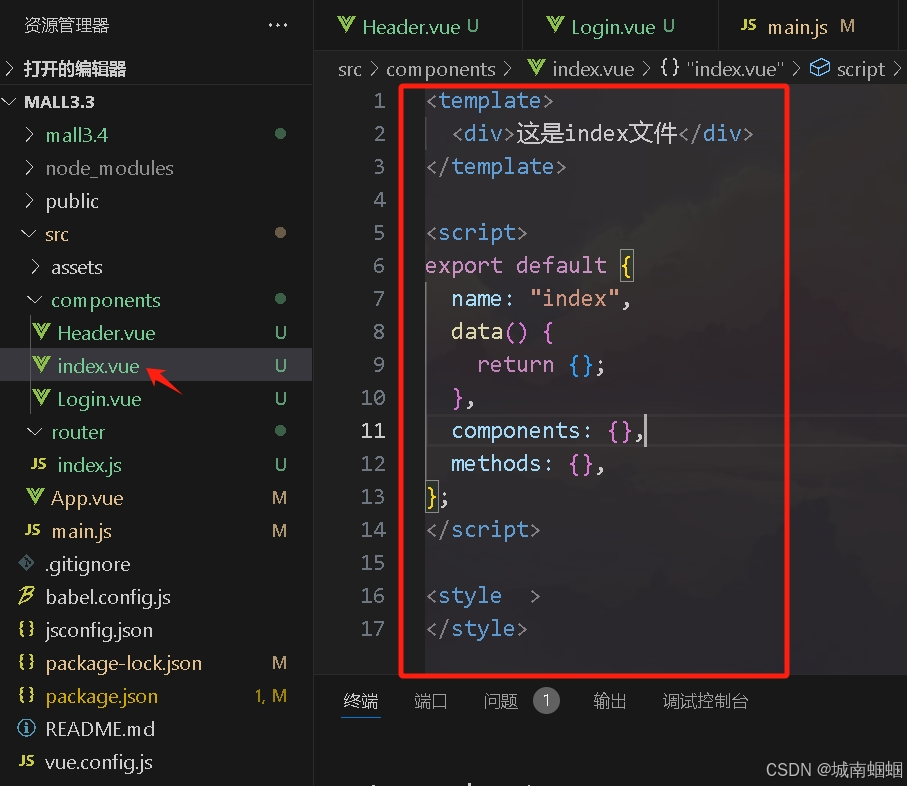Screen dimensions: 907x786
Task: Open vue.config.js file
Action: [x=156, y=761]
